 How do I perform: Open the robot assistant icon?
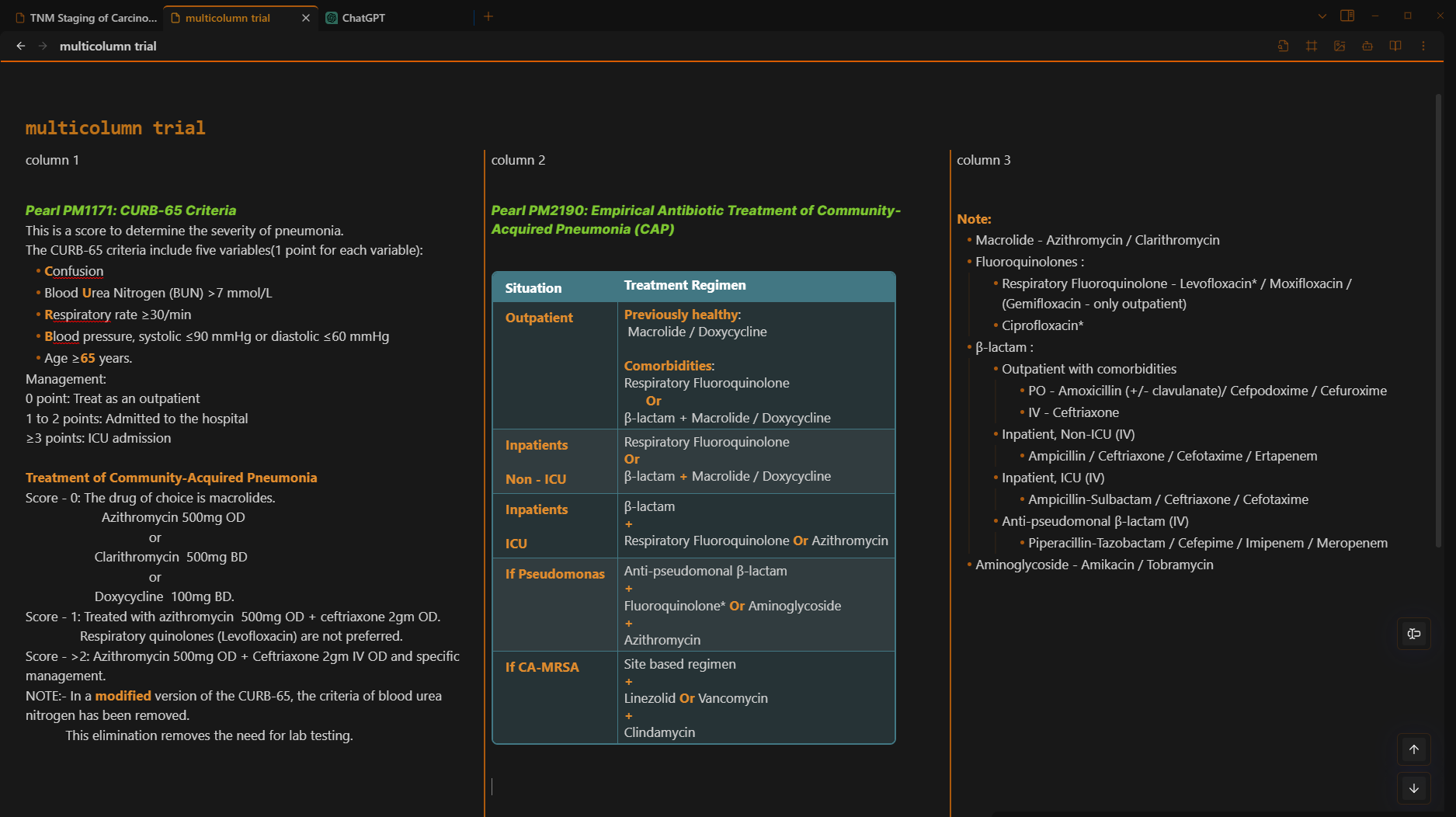(1367, 46)
